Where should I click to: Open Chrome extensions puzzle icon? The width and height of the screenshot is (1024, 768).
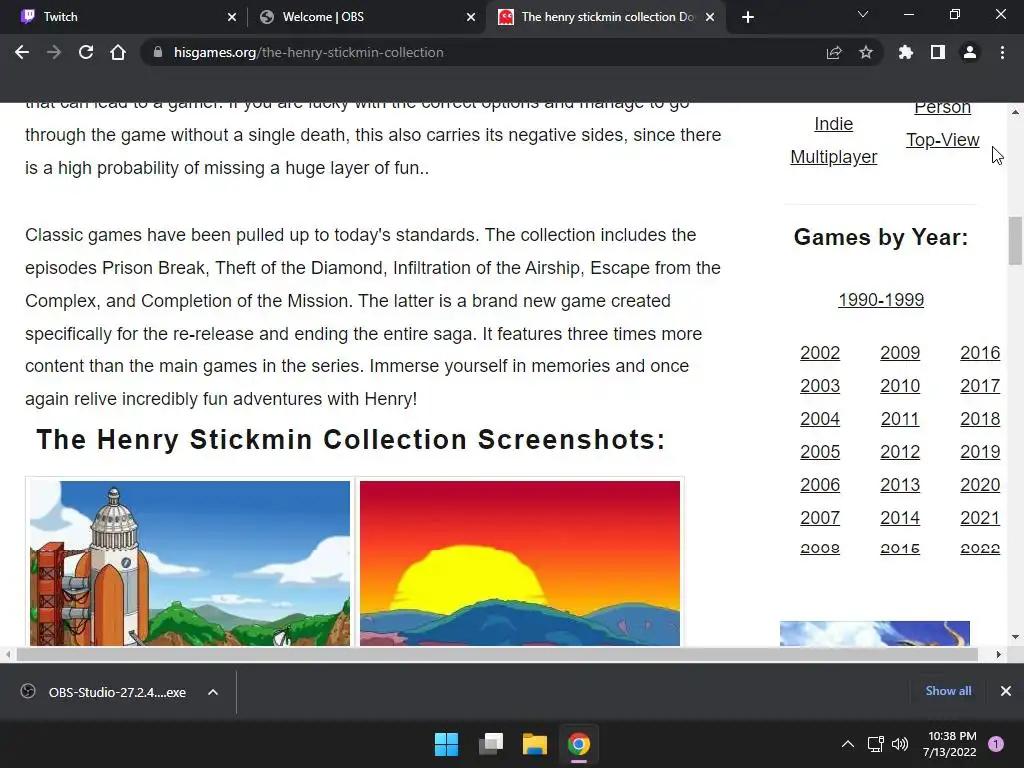905,52
